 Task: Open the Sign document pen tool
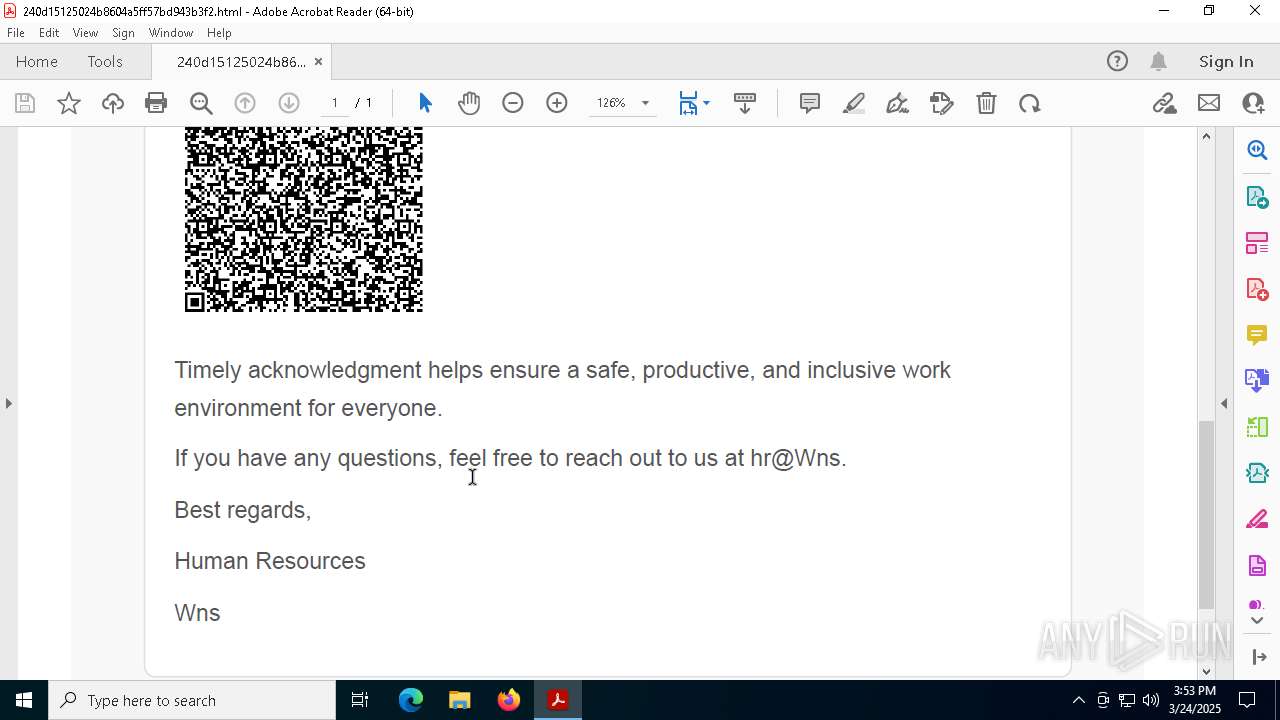pyautogui.click(x=898, y=103)
